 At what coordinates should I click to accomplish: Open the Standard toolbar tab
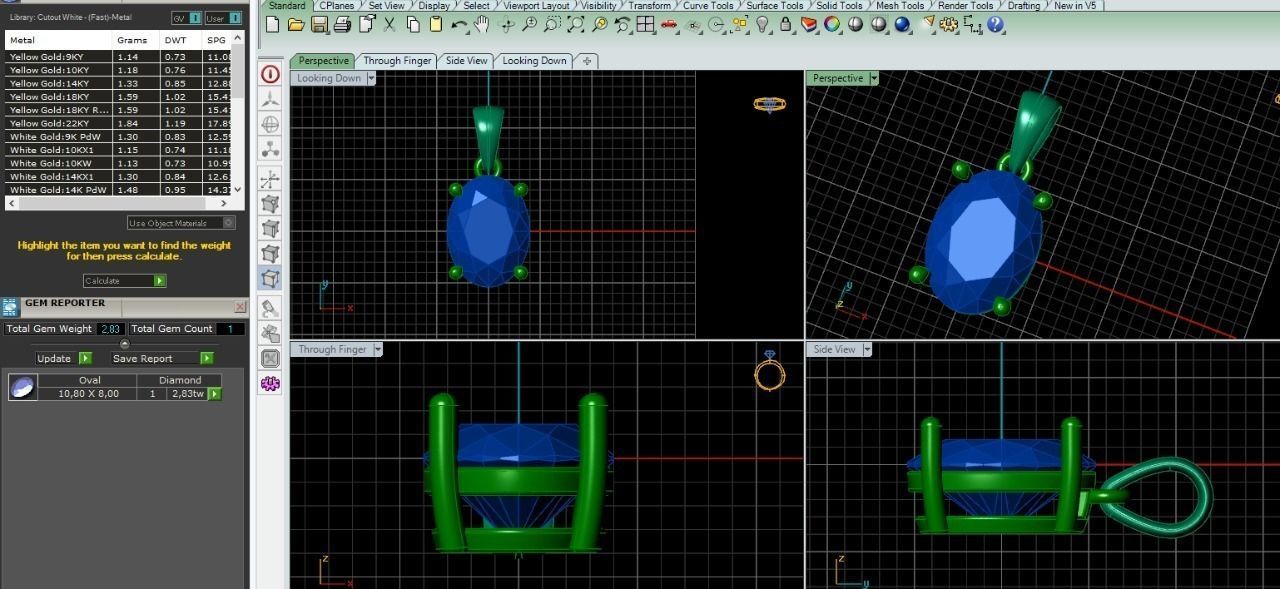[287, 6]
